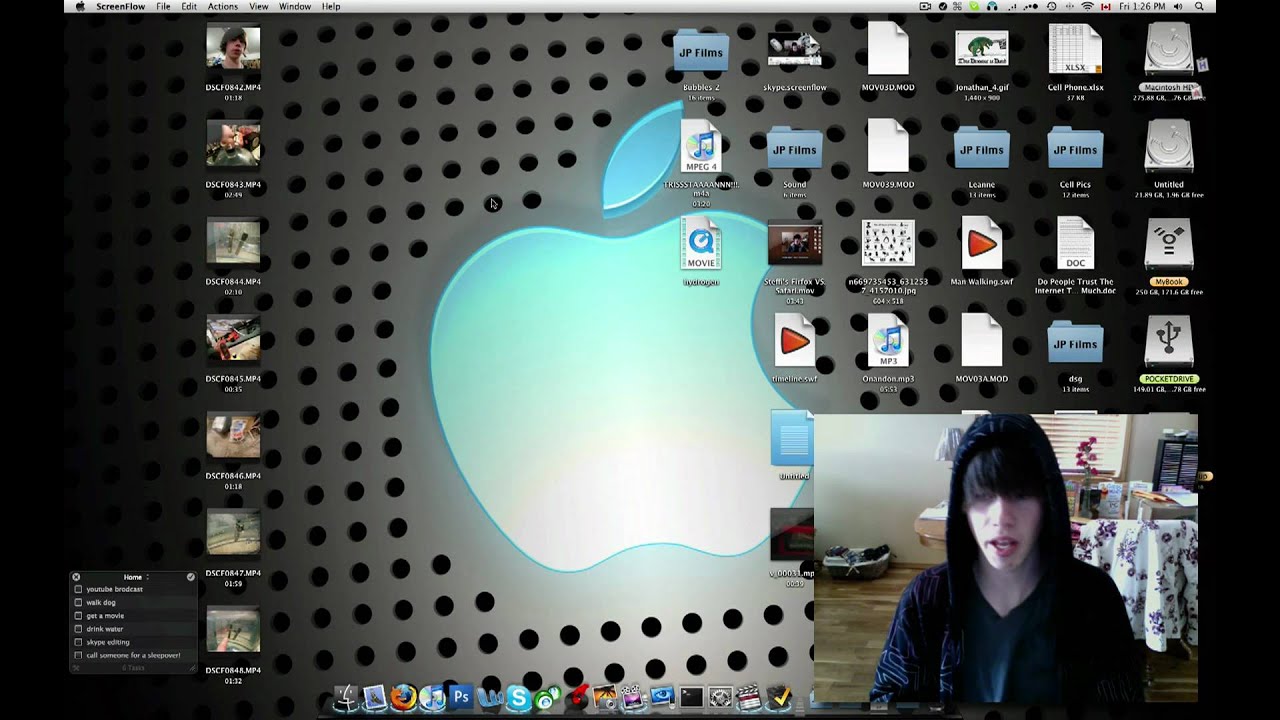Check the drink water task
Viewport: 1280px width, 720px height.
coord(78,629)
